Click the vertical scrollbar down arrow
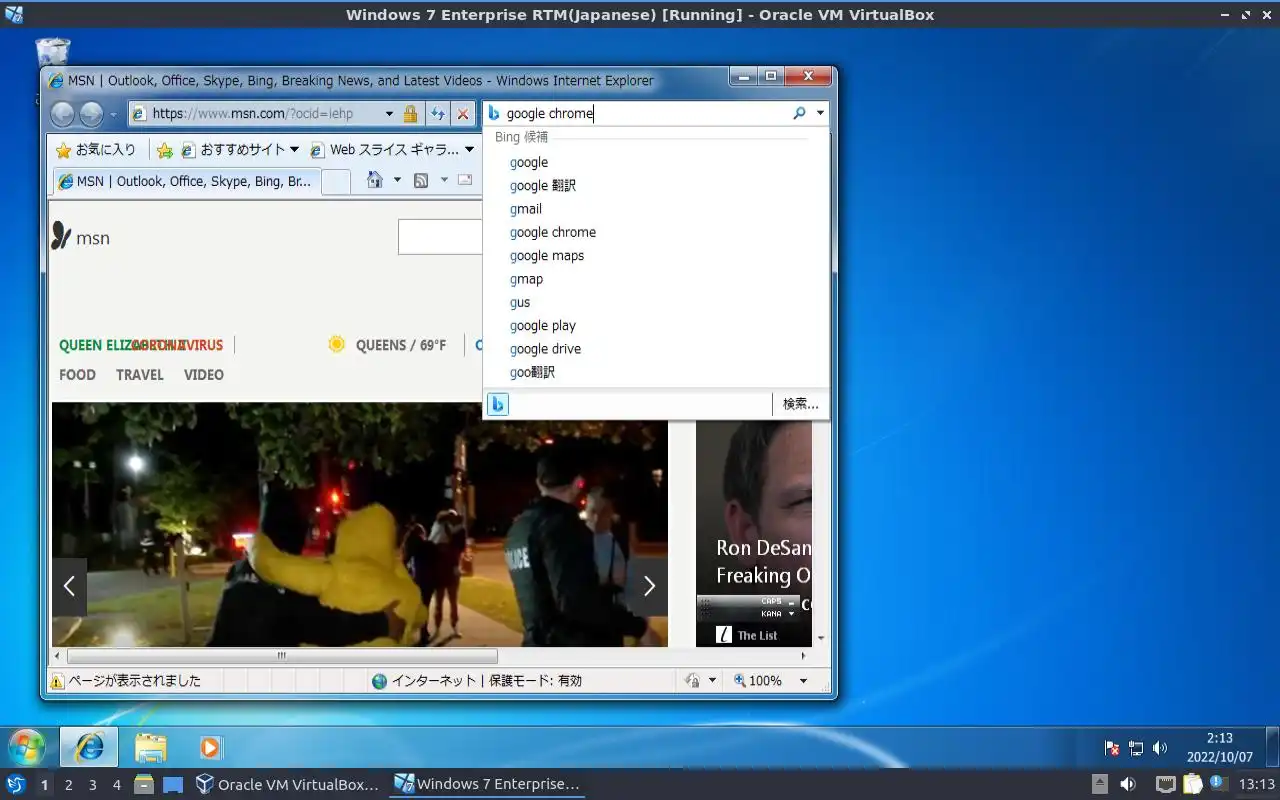The width and height of the screenshot is (1280, 800). click(x=821, y=638)
